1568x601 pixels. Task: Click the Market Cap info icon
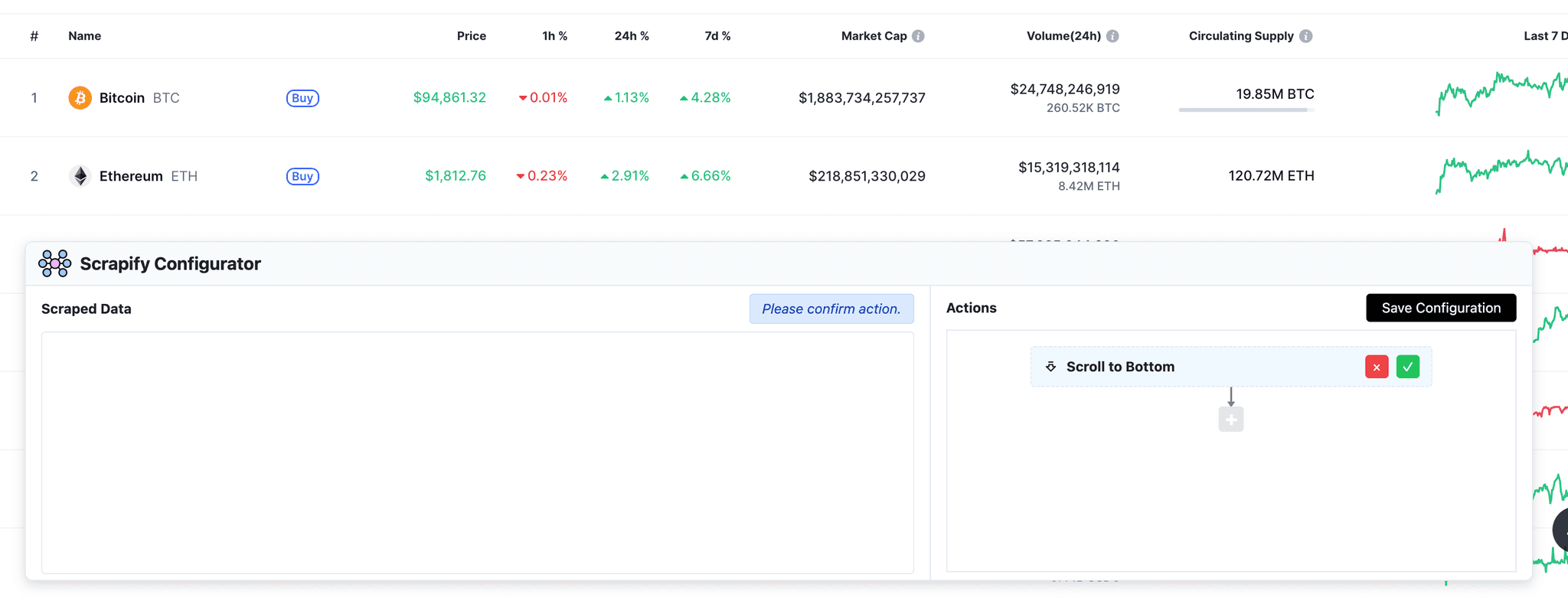point(918,36)
